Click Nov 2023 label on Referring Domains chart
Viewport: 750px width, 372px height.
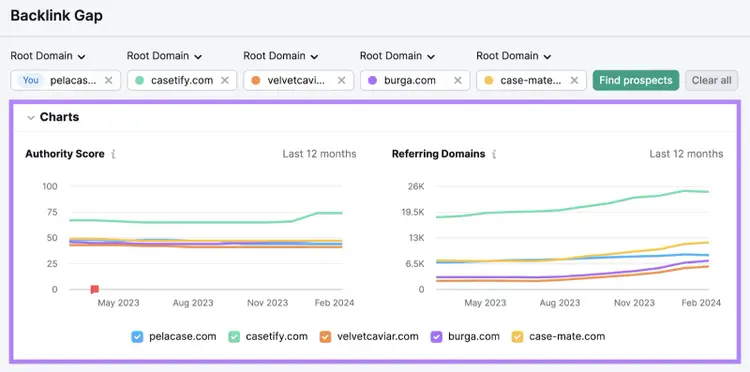point(634,303)
